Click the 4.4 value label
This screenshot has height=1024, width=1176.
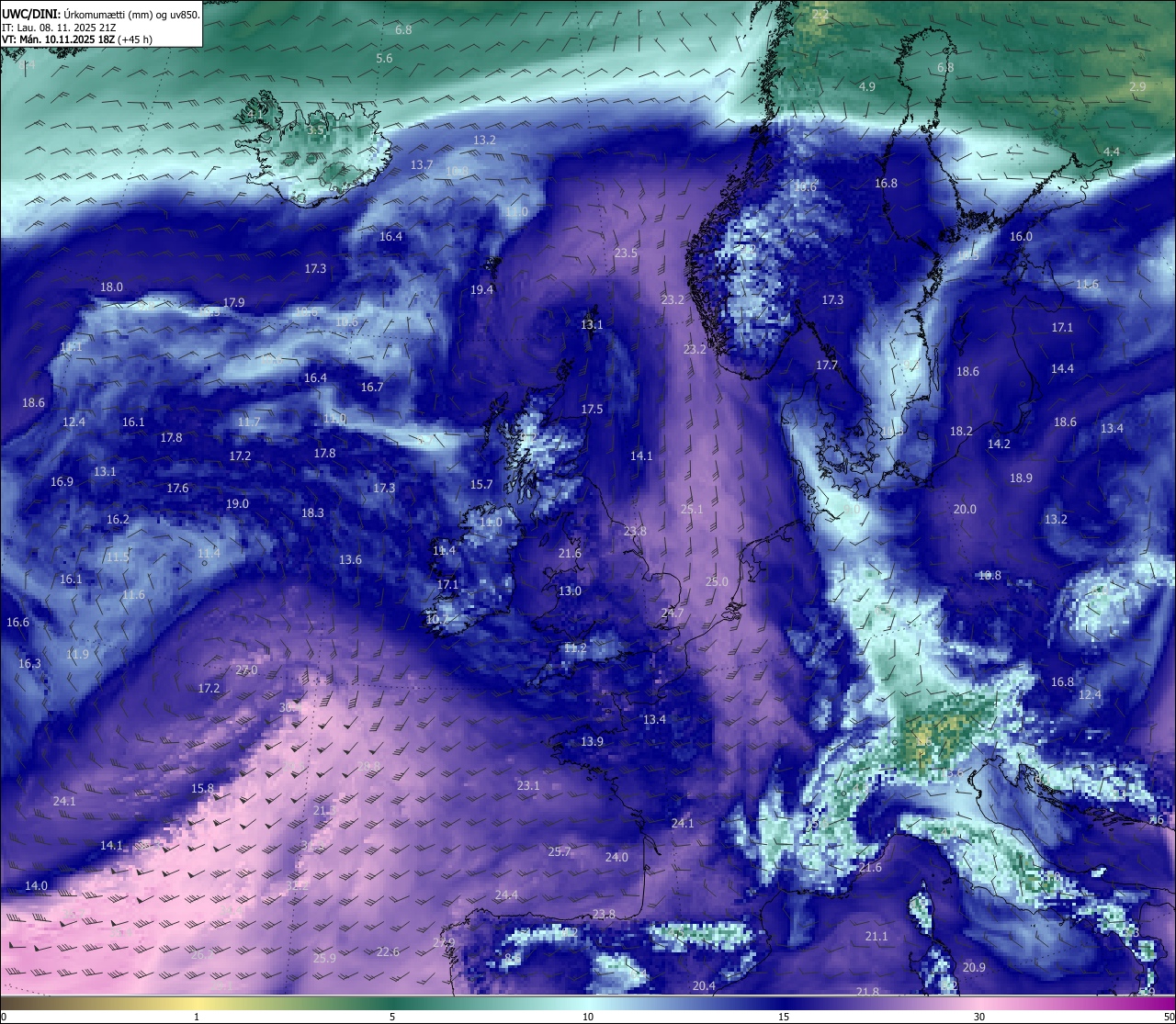(1112, 152)
